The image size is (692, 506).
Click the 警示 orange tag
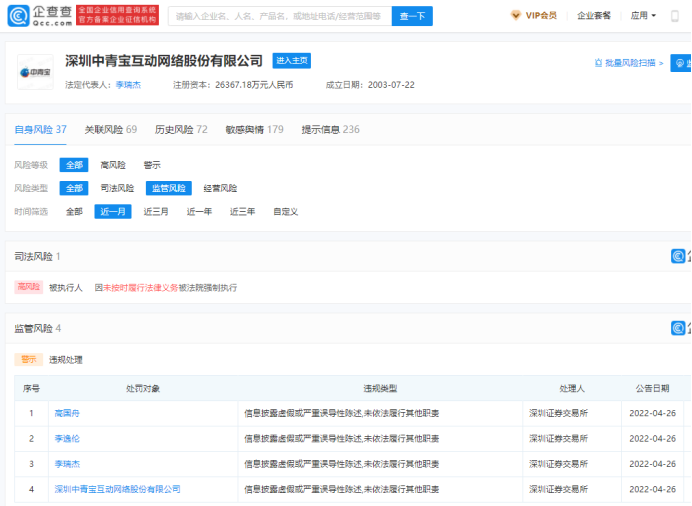(x=29, y=360)
